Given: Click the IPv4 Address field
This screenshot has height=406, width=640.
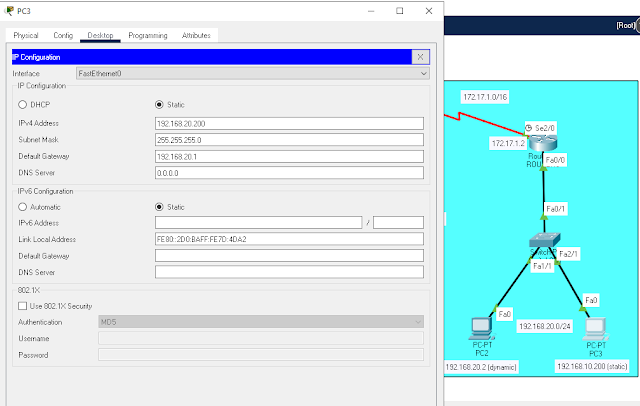Looking at the screenshot, I should click(x=289, y=124).
